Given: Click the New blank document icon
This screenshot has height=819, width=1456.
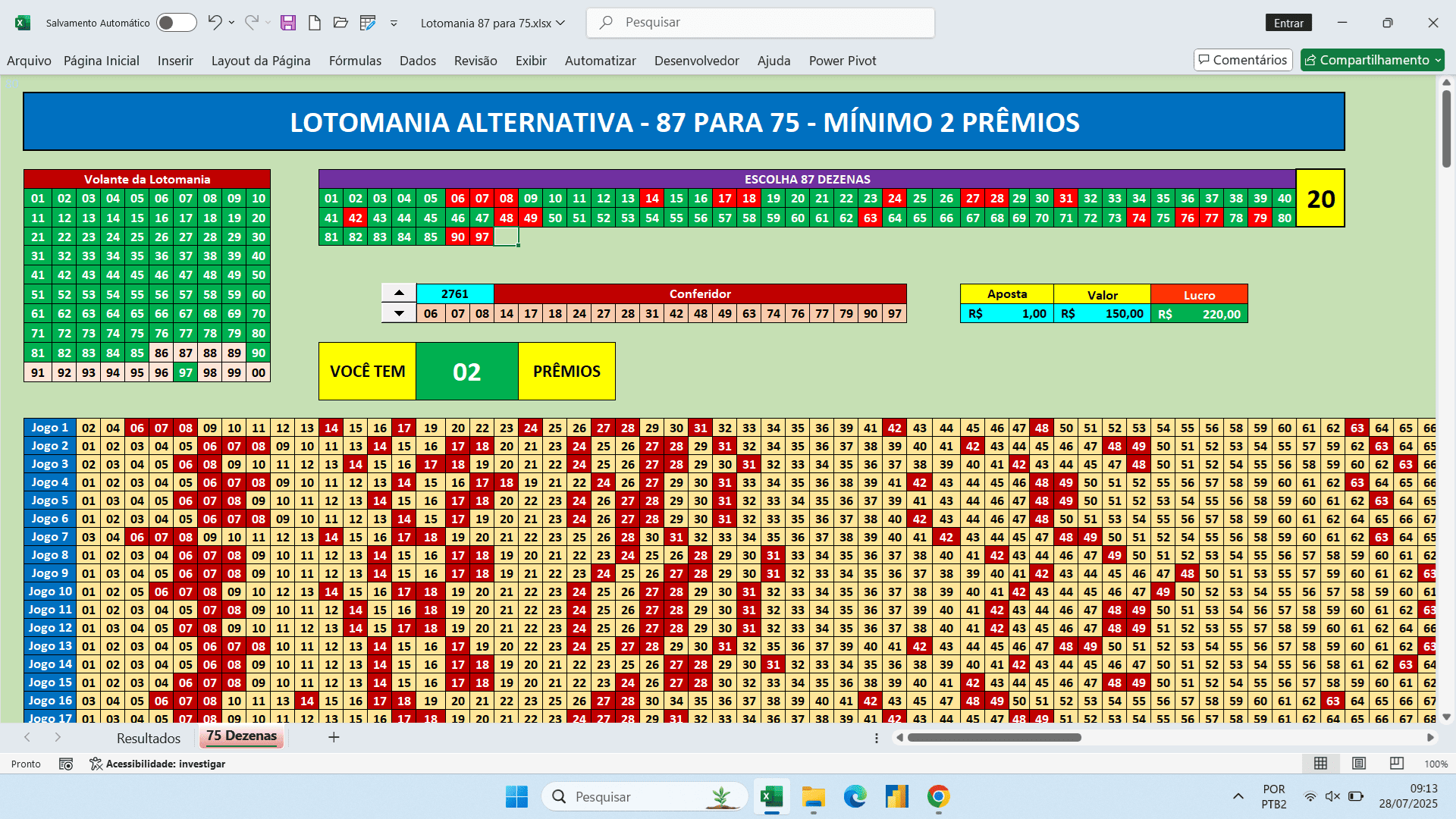Looking at the screenshot, I should pyautogui.click(x=314, y=23).
